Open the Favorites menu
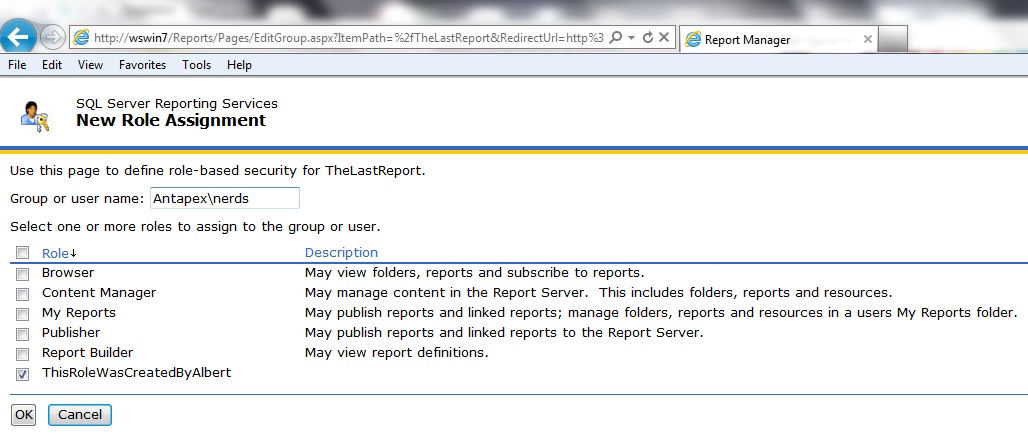Image resolution: width=1028 pixels, height=442 pixels. [142, 65]
